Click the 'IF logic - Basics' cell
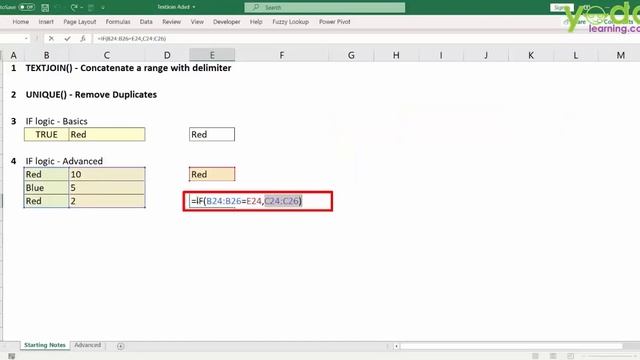 click(56, 121)
